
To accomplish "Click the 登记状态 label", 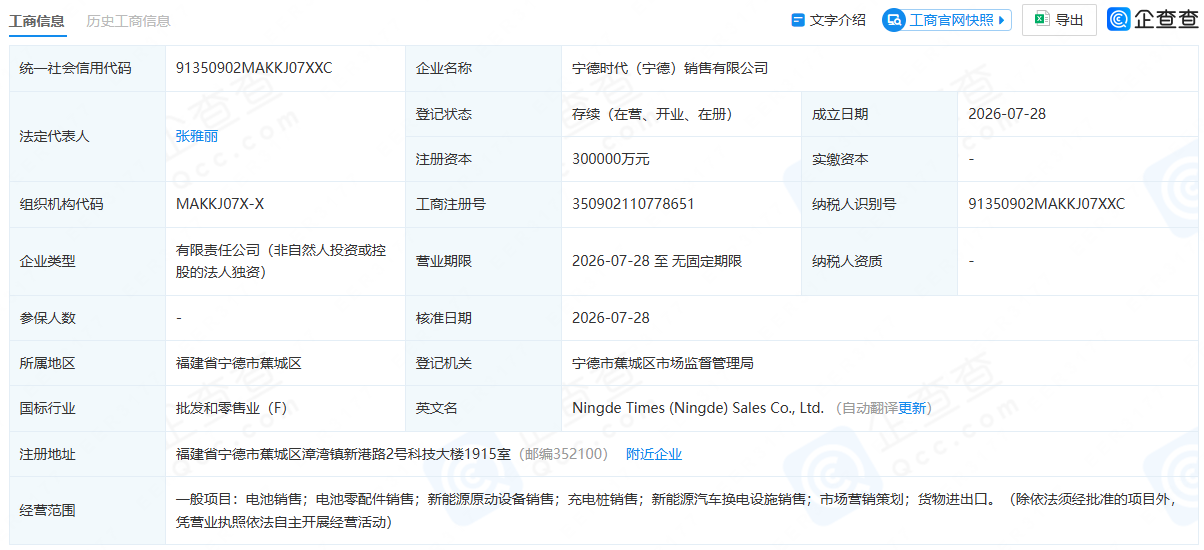I will tap(444, 114).
